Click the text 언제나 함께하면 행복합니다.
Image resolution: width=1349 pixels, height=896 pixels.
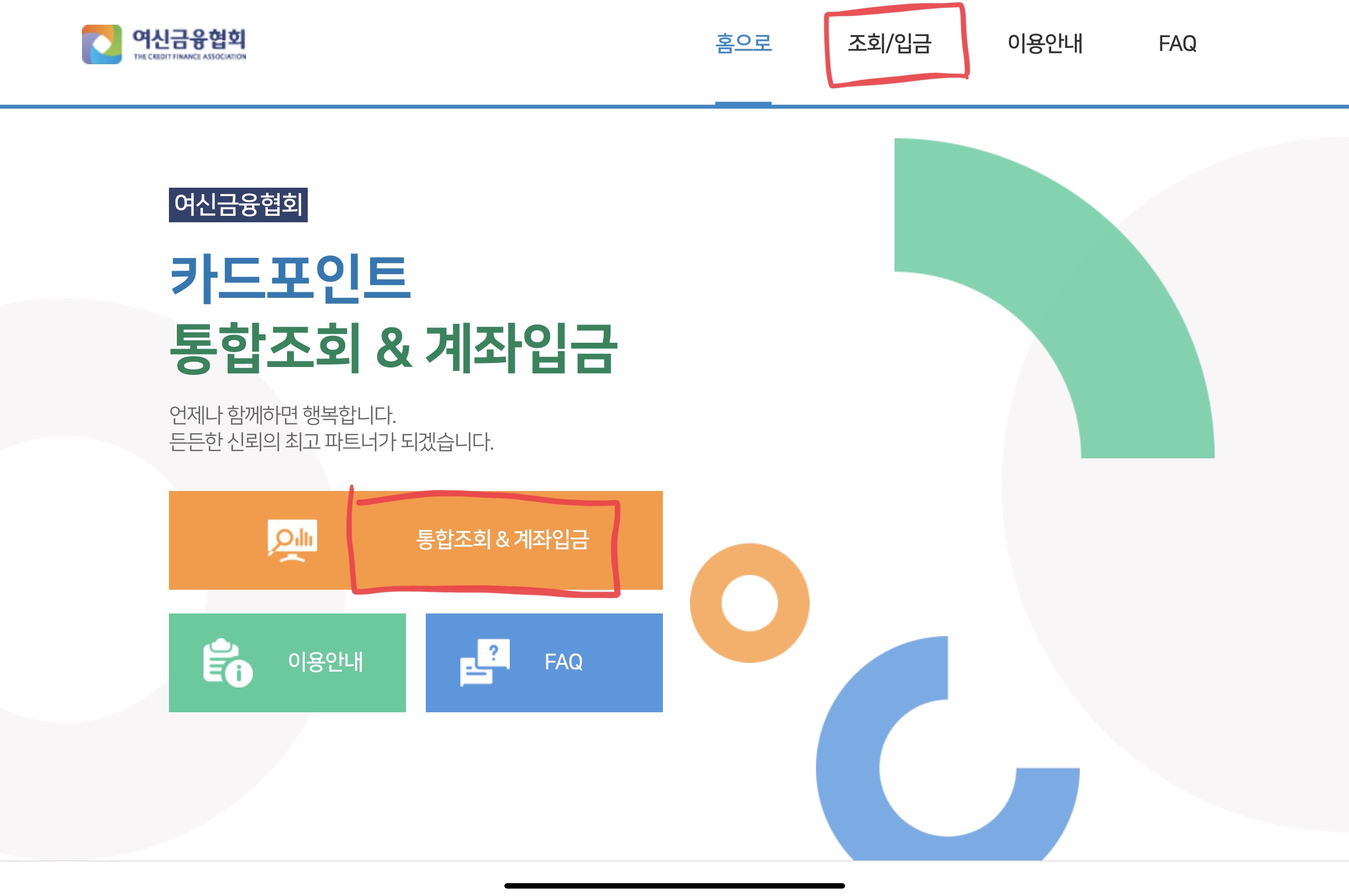coord(282,415)
